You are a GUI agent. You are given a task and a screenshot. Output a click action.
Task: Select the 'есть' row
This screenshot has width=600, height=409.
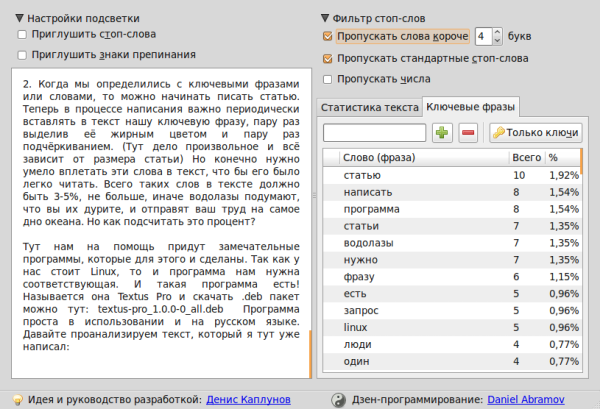[x=452, y=293]
